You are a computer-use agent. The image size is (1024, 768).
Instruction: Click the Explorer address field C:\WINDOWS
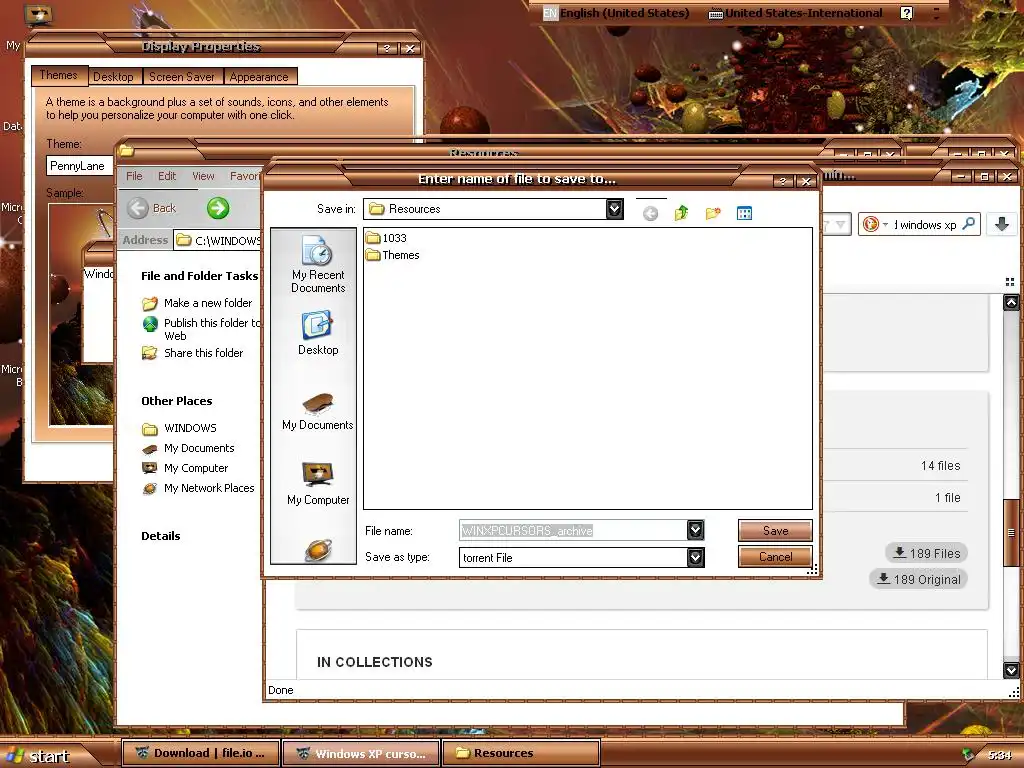[218, 240]
